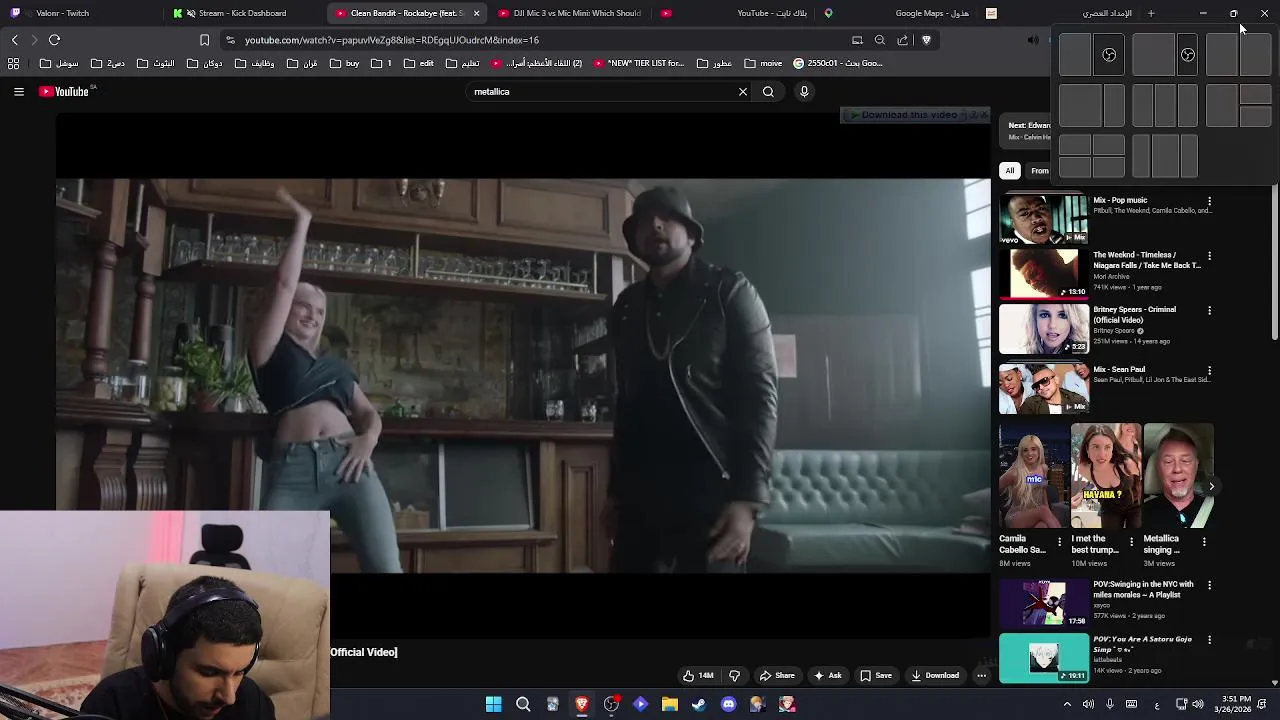Switch to Stream - Kick Dashboard tab
Screen dimensions: 1280x720
pos(245,13)
